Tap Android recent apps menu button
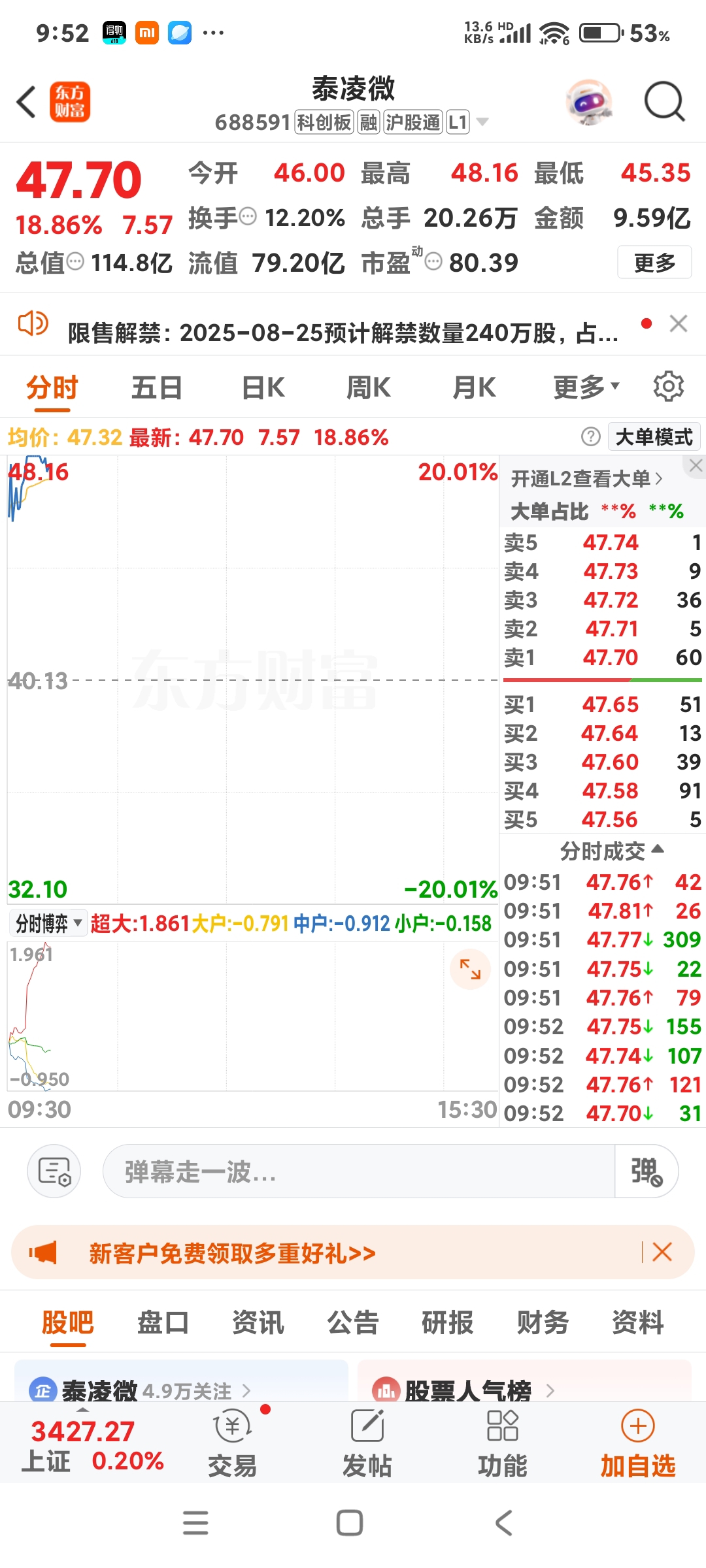 195,1523
